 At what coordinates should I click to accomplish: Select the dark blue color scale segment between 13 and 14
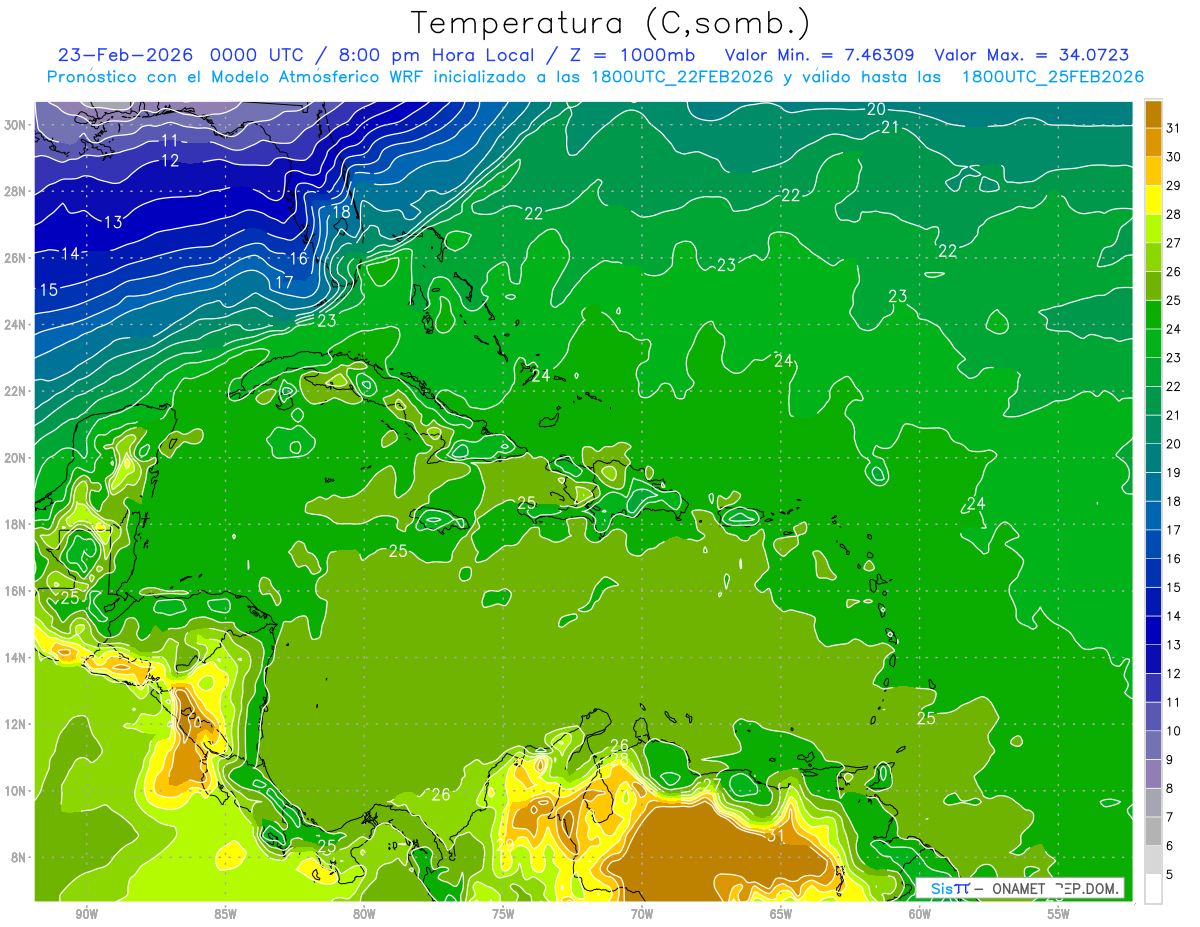[x=1153, y=630]
